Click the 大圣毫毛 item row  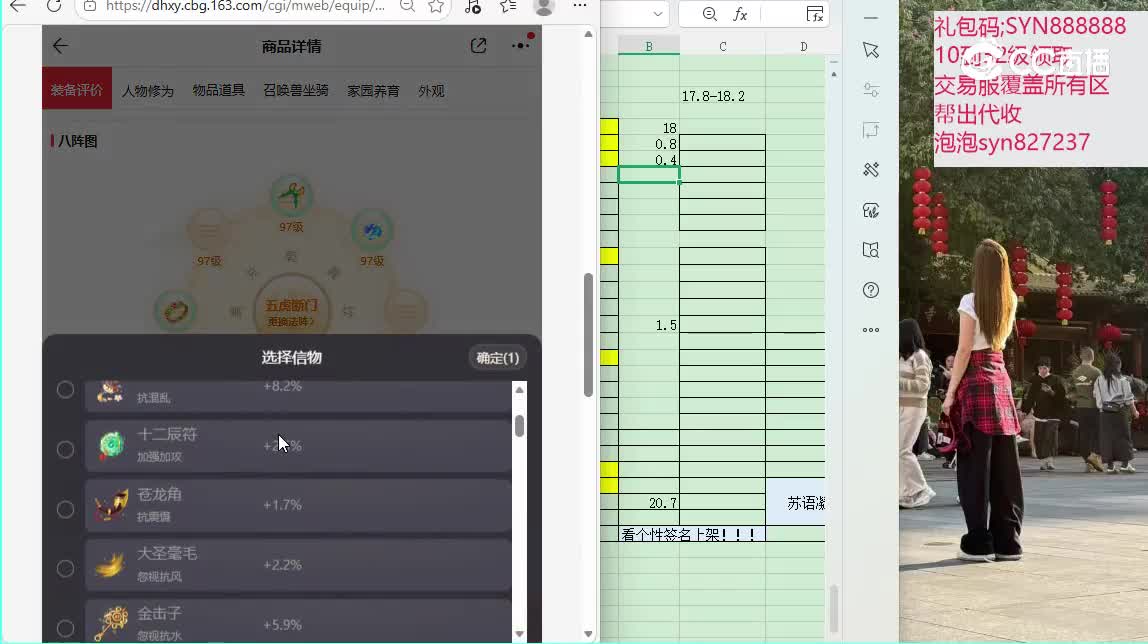[298, 564]
